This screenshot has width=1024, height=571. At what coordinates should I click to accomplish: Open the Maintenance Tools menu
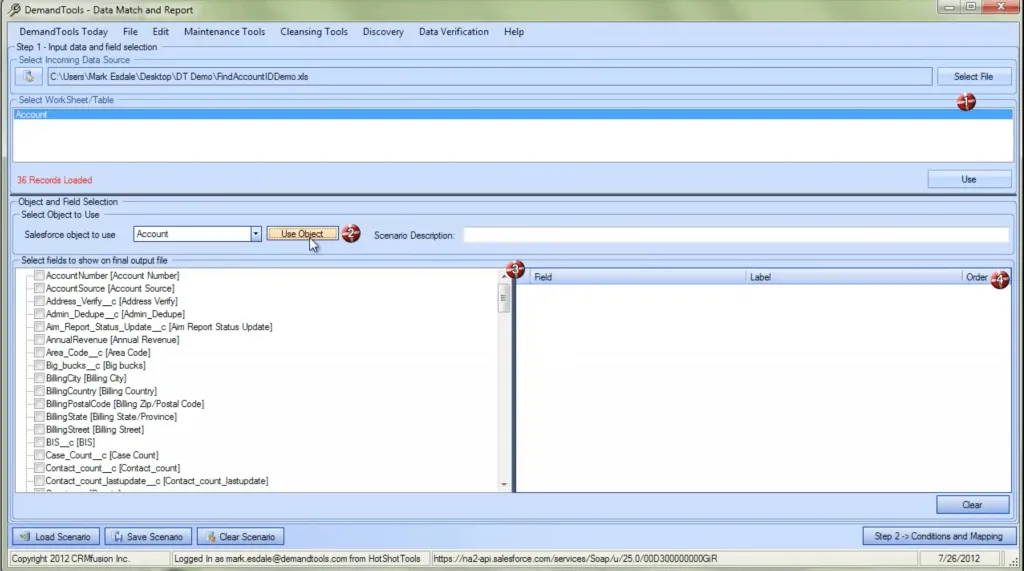(x=225, y=31)
